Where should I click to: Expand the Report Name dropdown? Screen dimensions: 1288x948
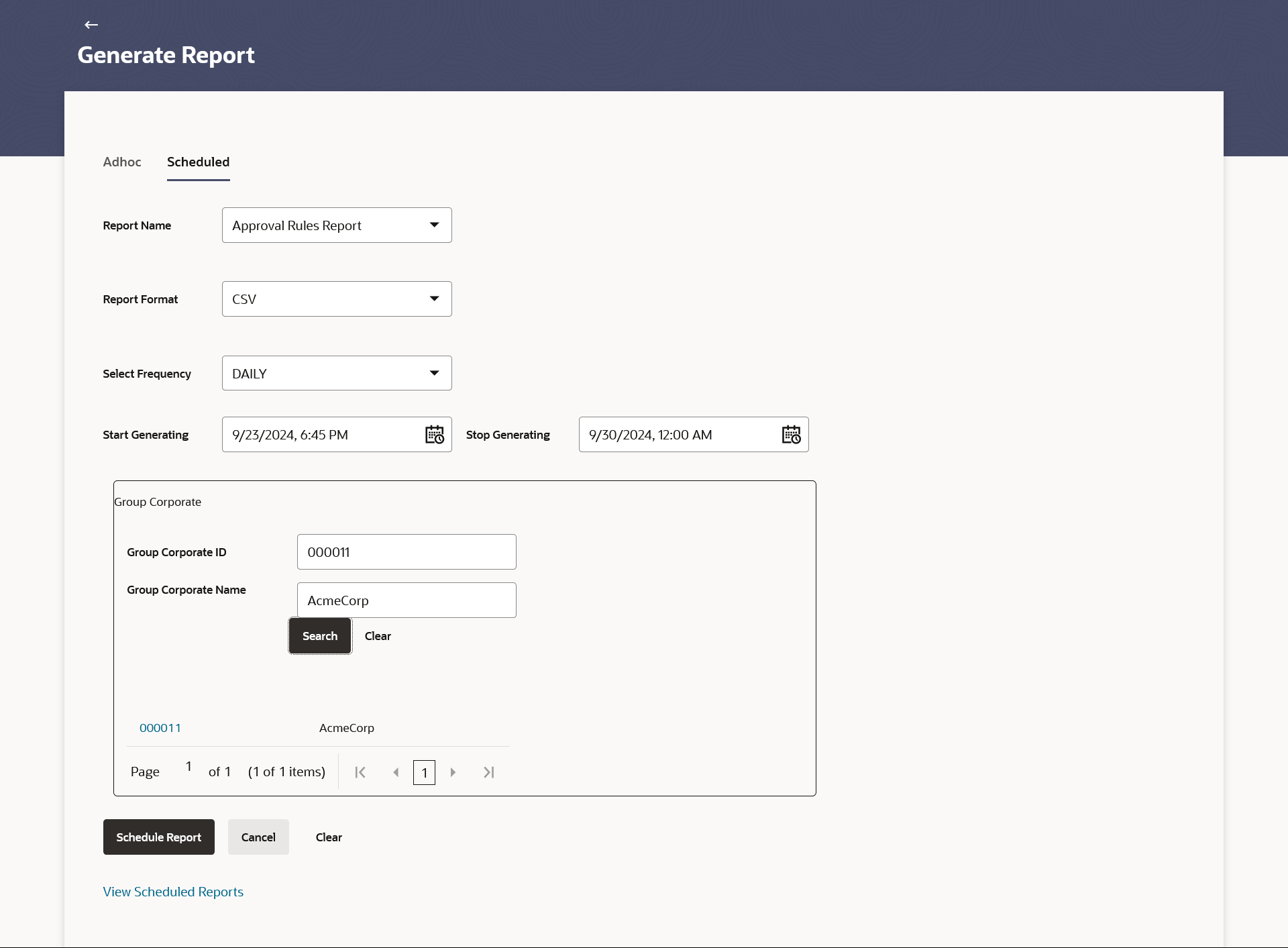click(337, 225)
